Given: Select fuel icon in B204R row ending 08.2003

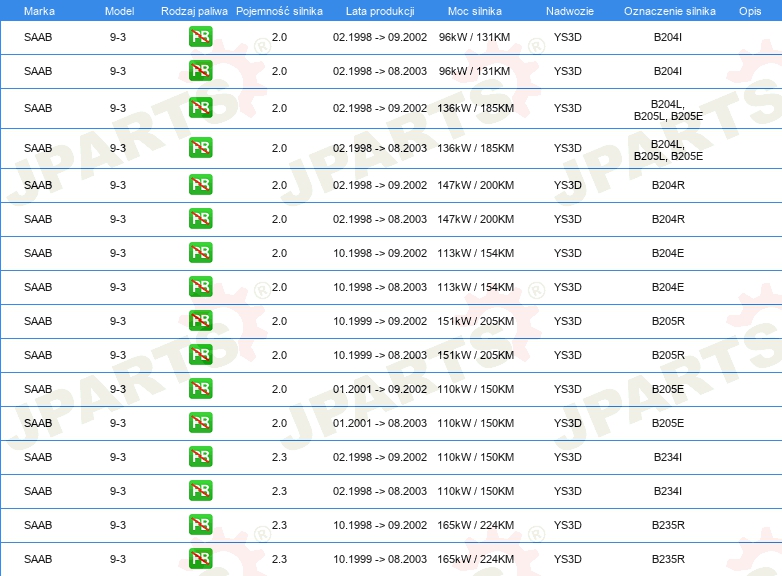Looking at the screenshot, I should click(x=200, y=218).
